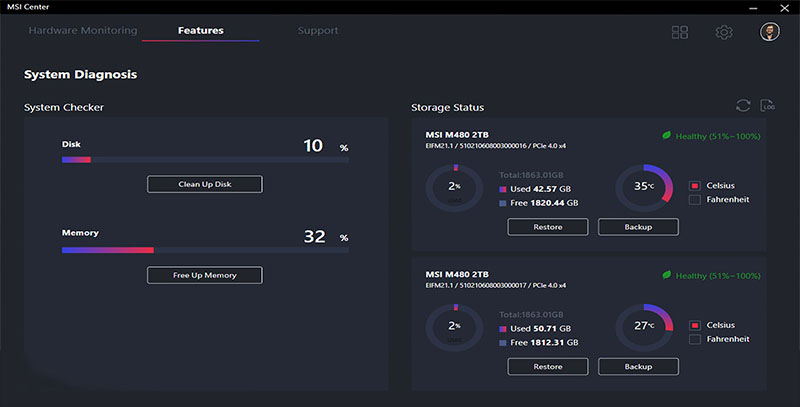Screen dimensions: 800x407
Task: Open the storage LOG file icon
Action: click(767, 106)
